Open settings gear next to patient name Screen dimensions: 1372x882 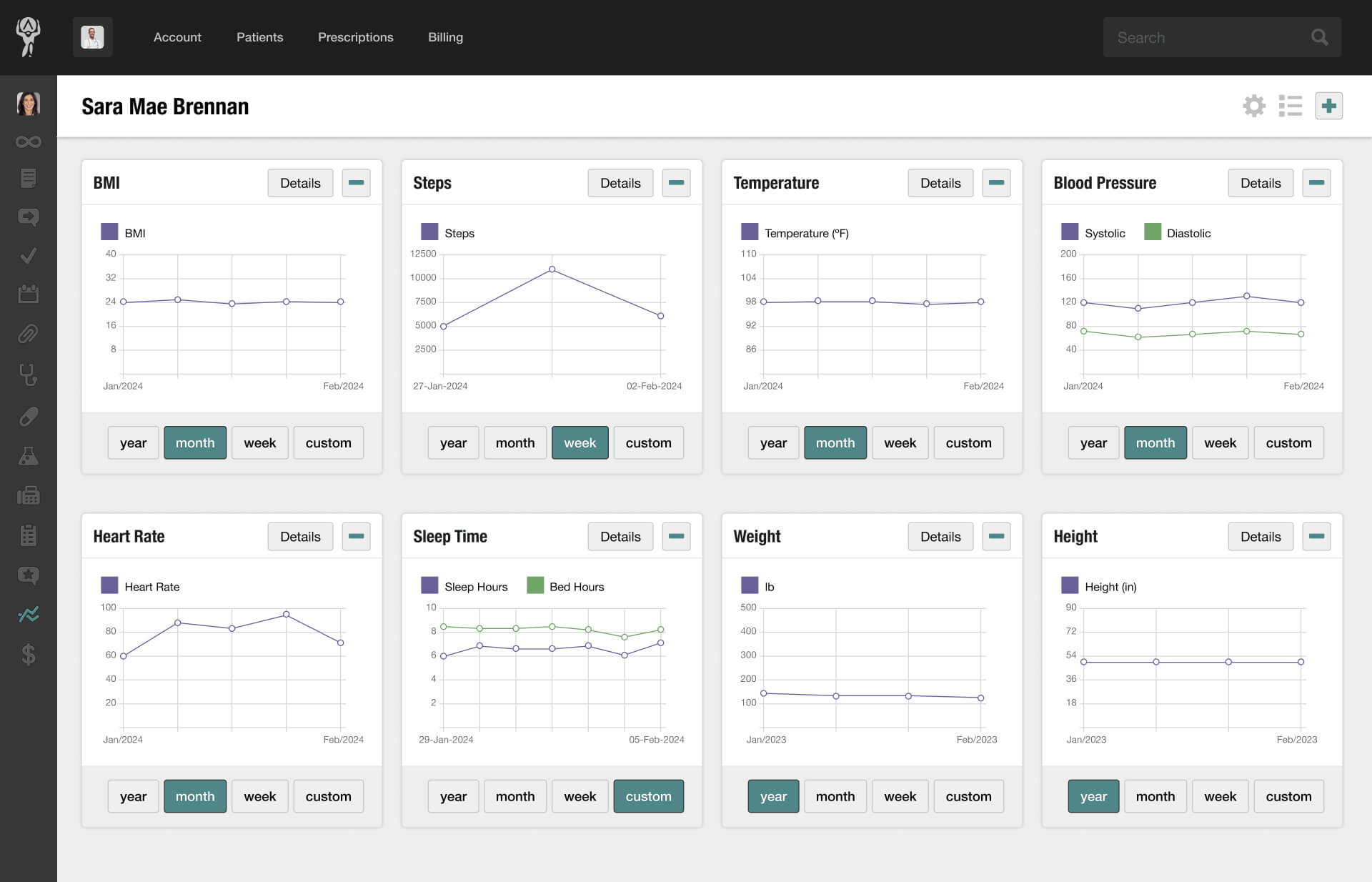[1253, 106]
